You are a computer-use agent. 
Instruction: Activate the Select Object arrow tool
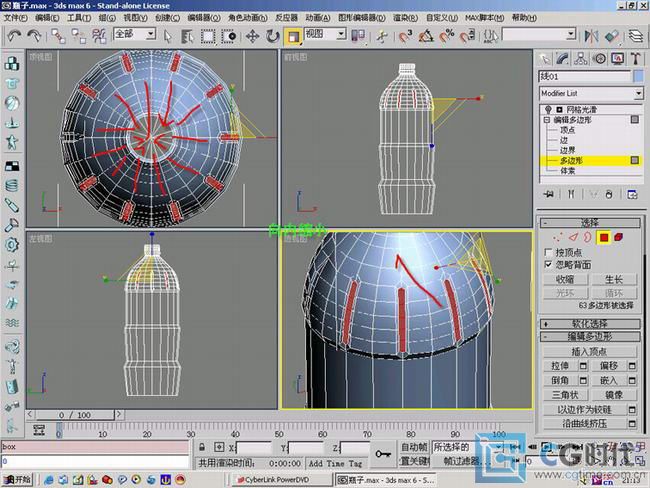[x=167, y=36]
